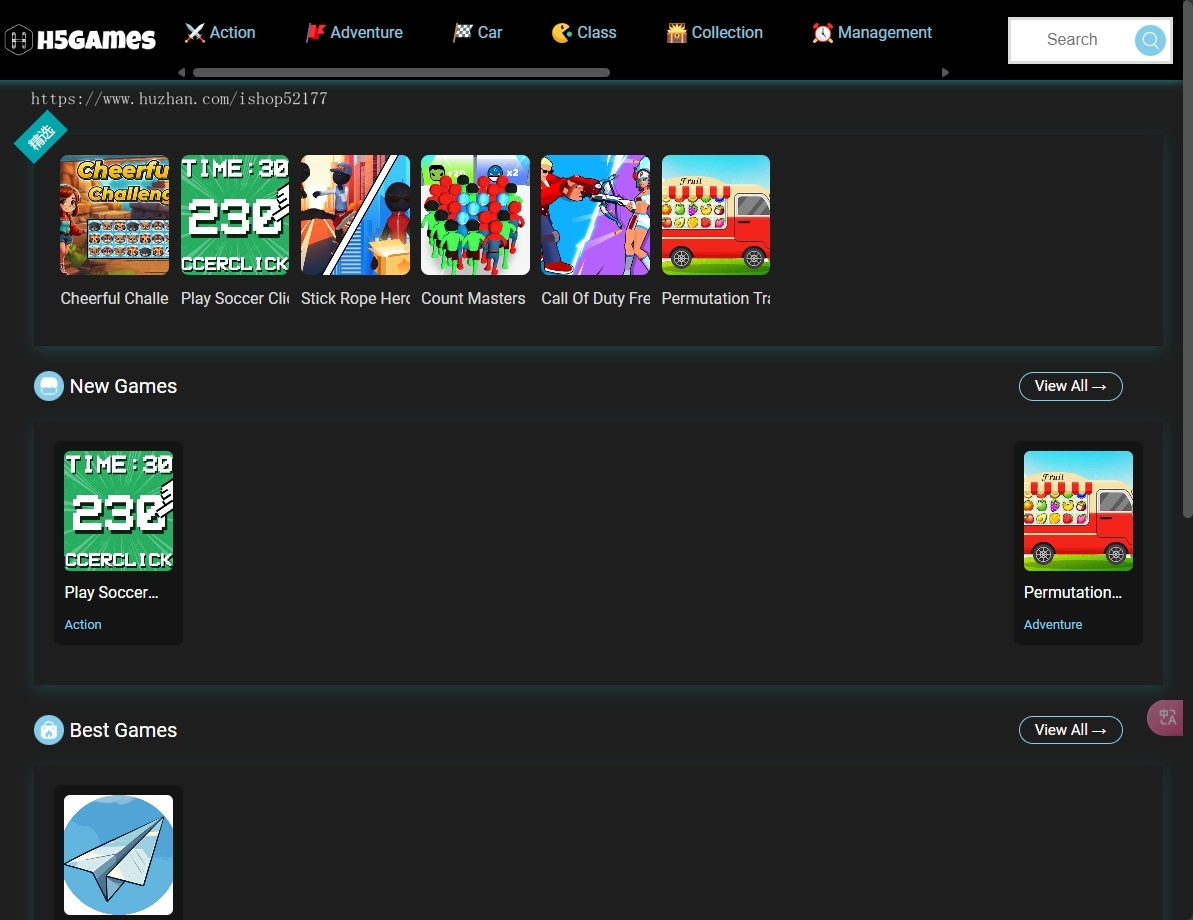Click the Adventure tag under Permutation
The width and height of the screenshot is (1193, 920).
coord(1053,625)
